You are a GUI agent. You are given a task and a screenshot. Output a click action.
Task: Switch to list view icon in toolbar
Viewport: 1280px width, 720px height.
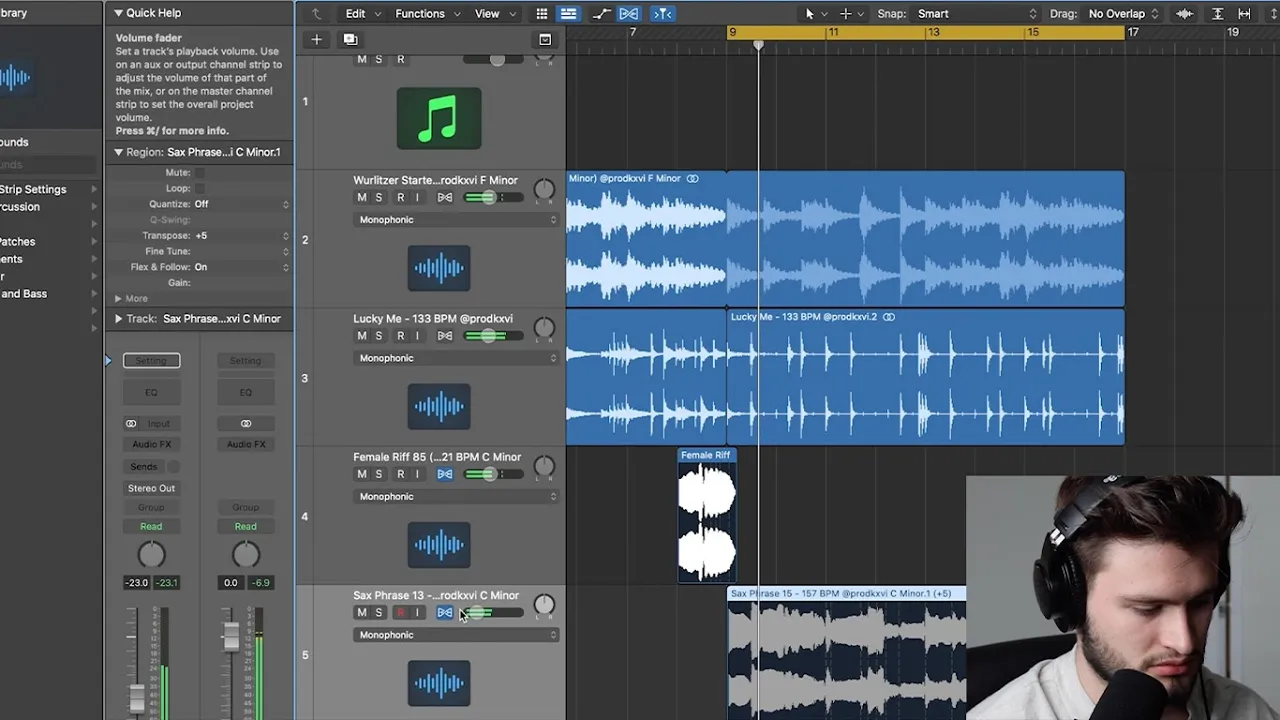(x=568, y=14)
